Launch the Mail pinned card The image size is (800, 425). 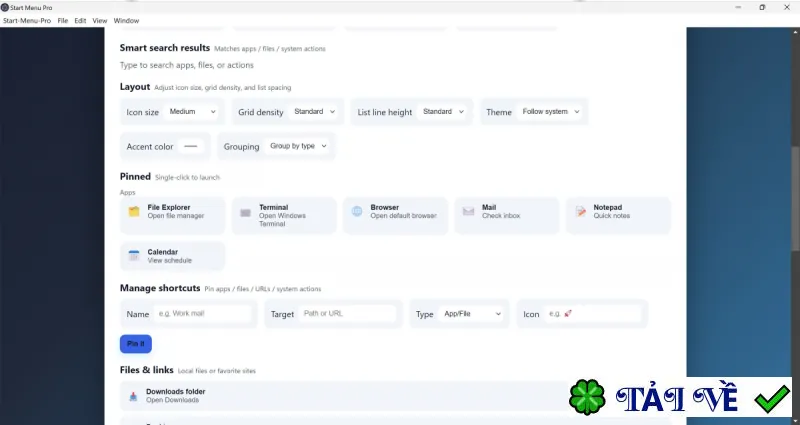click(507, 216)
